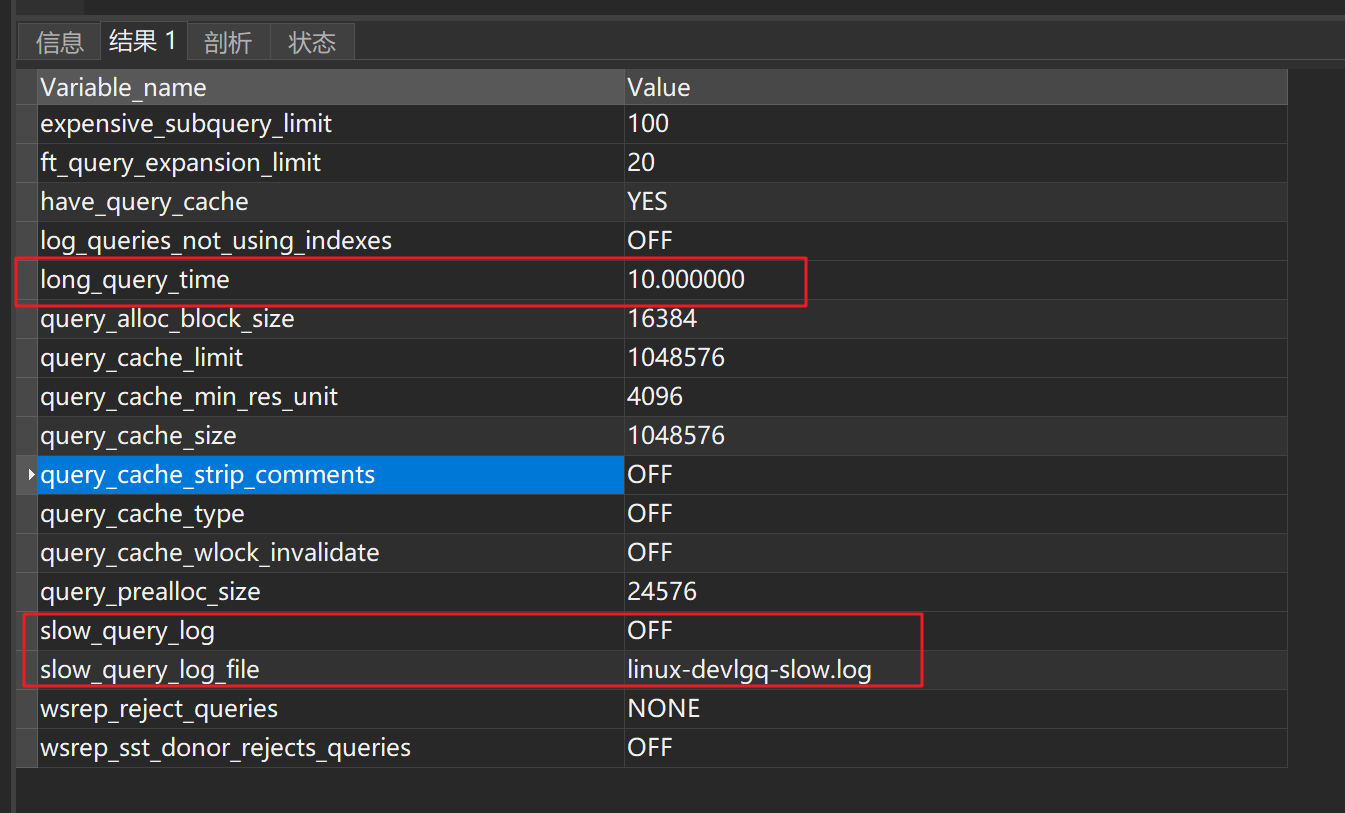
Task: Click the Value column header
Action: [956, 87]
